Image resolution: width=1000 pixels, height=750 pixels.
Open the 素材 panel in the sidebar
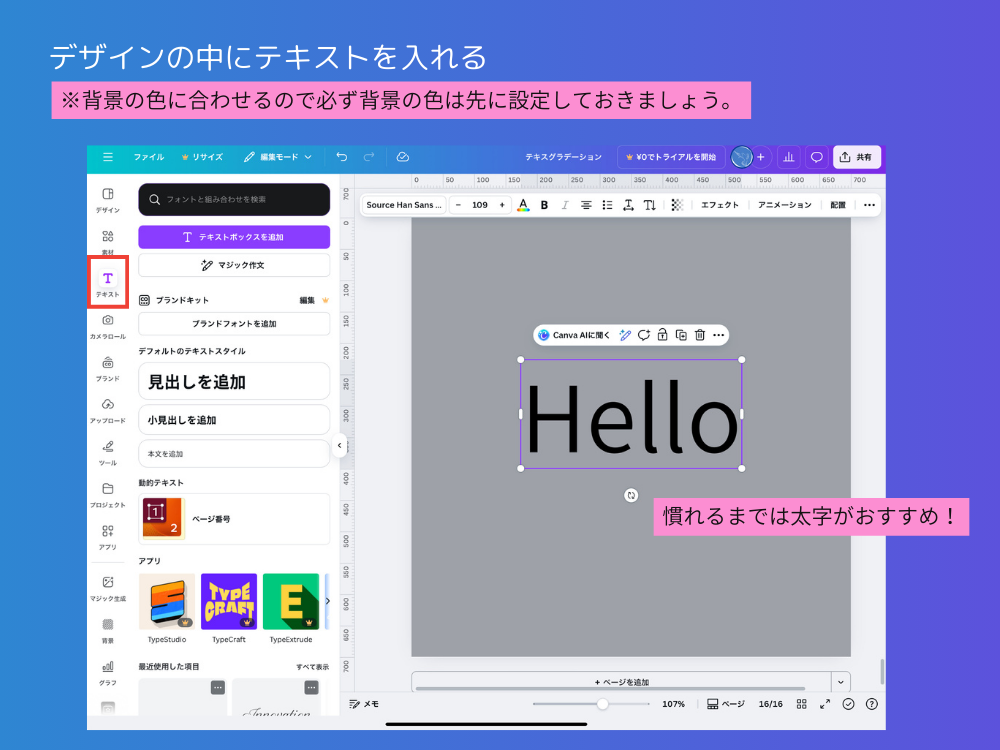pos(107,240)
